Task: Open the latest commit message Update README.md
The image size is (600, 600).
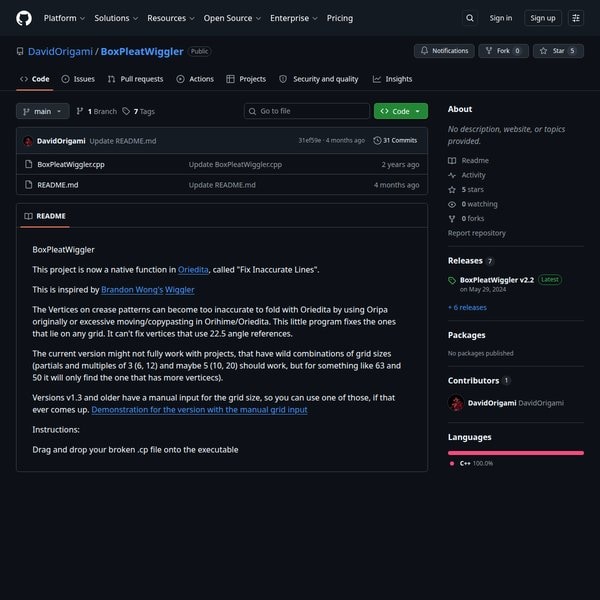Action: pyautogui.click(x=123, y=141)
